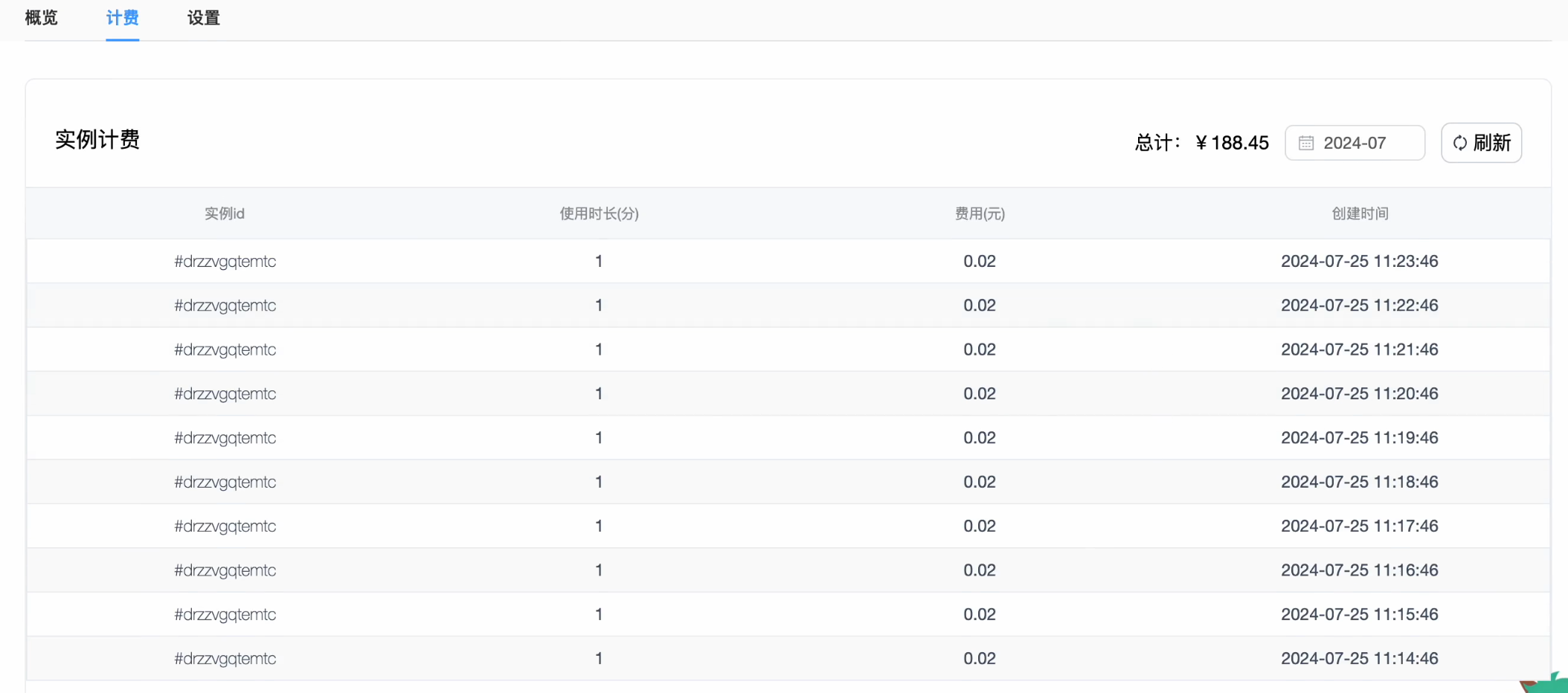Click the usage duration in the 11:20:46 row
The image size is (1568, 693).
coord(599,394)
